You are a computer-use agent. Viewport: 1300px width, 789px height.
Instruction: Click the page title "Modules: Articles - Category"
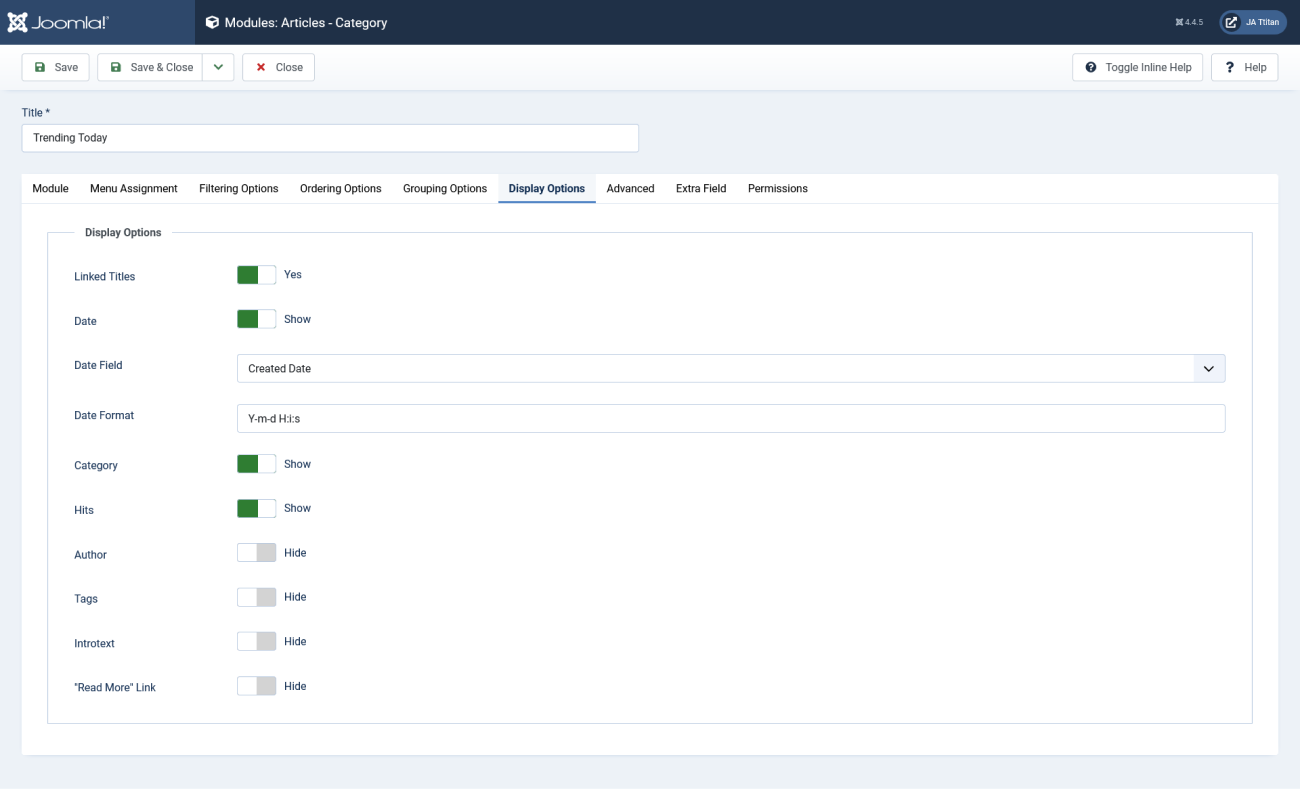click(x=306, y=22)
